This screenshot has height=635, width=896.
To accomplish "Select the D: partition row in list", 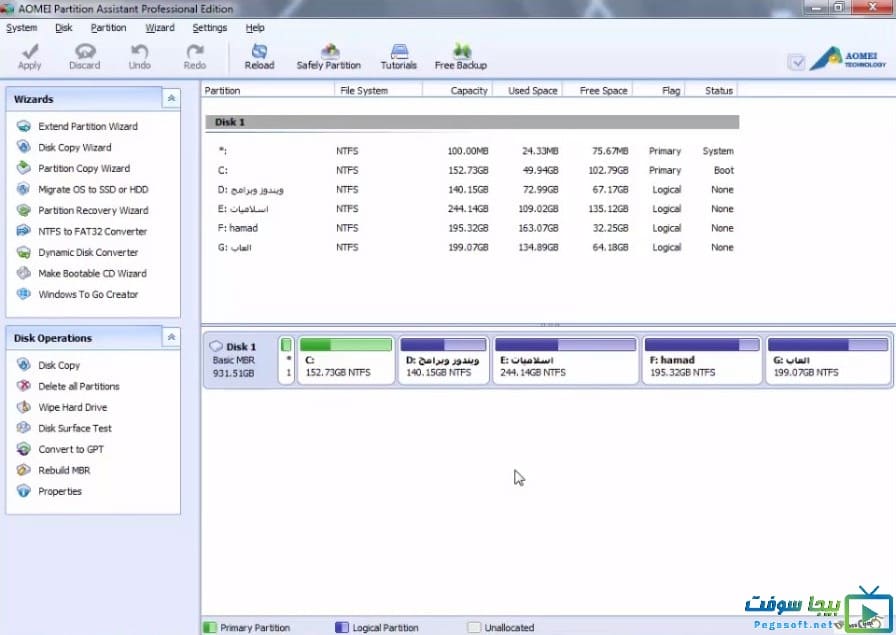I will 472,190.
